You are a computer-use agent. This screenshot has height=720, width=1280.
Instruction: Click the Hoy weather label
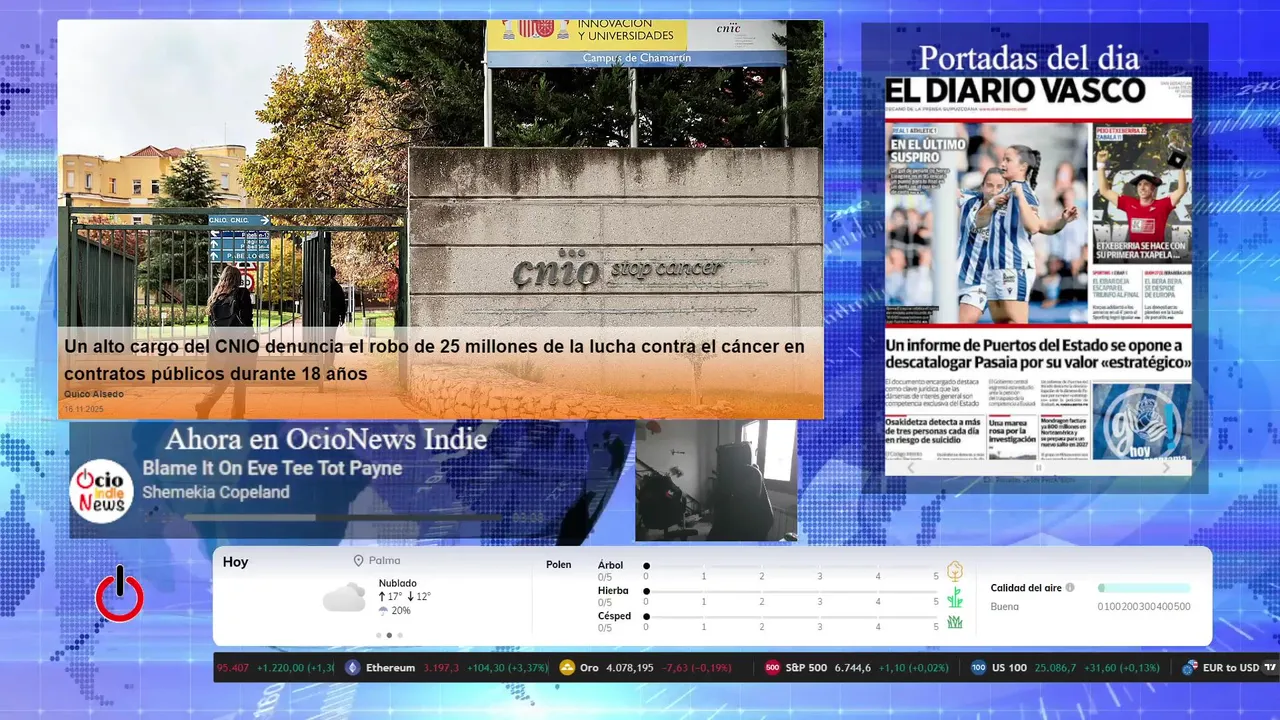click(x=235, y=562)
